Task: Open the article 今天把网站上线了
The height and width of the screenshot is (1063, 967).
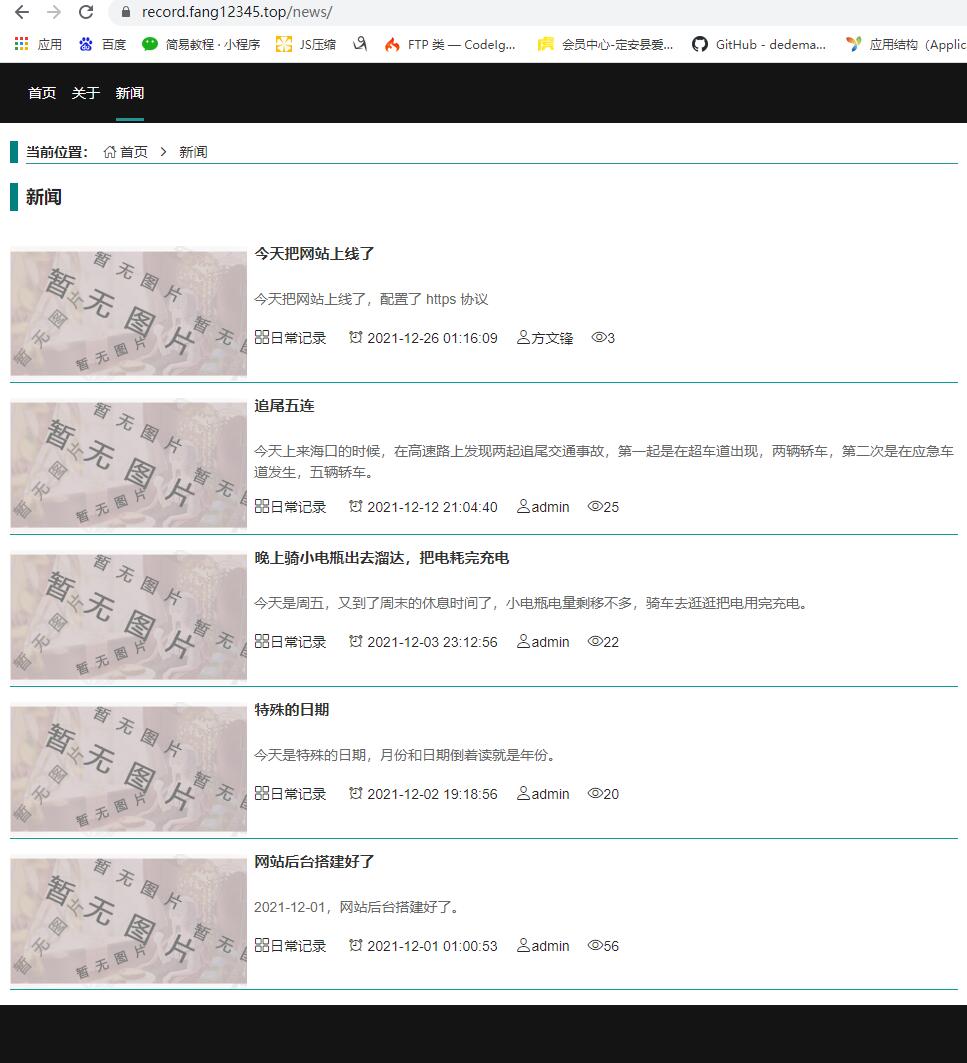Action: click(314, 254)
